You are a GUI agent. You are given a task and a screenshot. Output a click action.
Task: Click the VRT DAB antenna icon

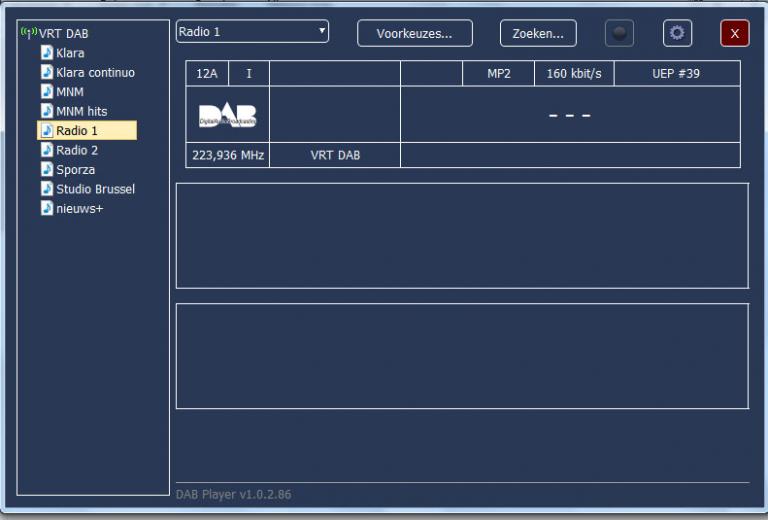(x=28, y=33)
